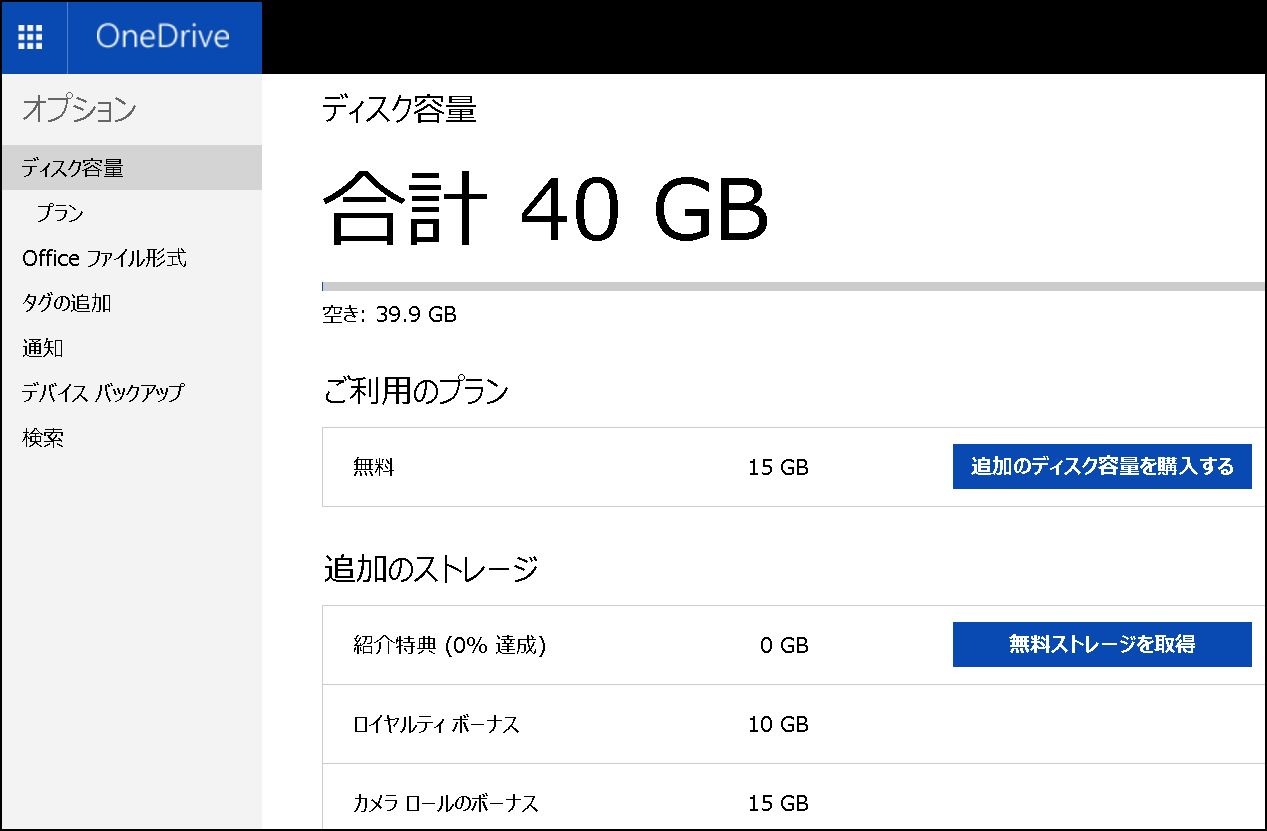Click the OneDrive logo link
Image resolution: width=1267 pixels, height=831 pixels.
162,37
